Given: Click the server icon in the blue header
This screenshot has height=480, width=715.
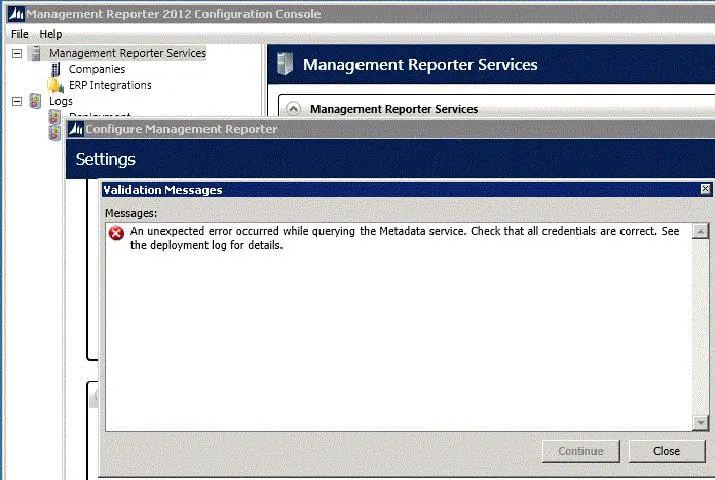Looking at the screenshot, I should (285, 64).
